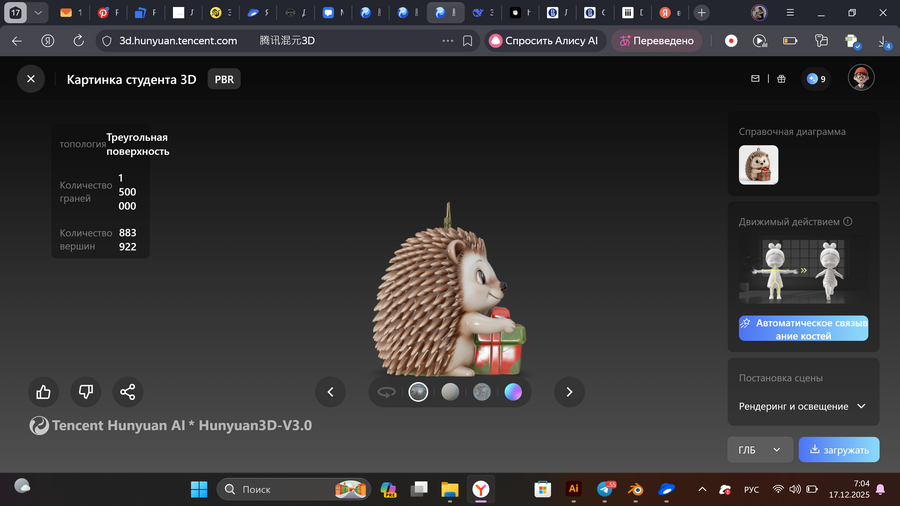
Task: Open a new browser tab
Action: click(x=702, y=13)
